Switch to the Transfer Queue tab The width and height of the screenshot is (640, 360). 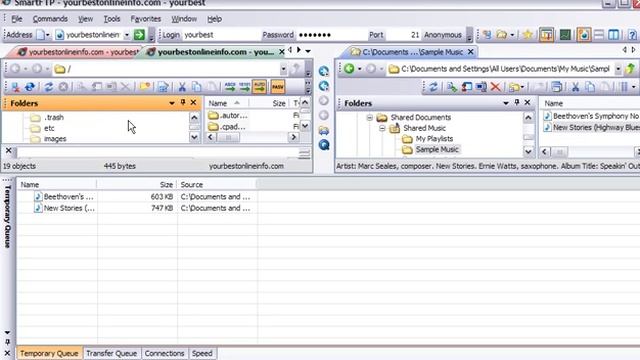111,353
